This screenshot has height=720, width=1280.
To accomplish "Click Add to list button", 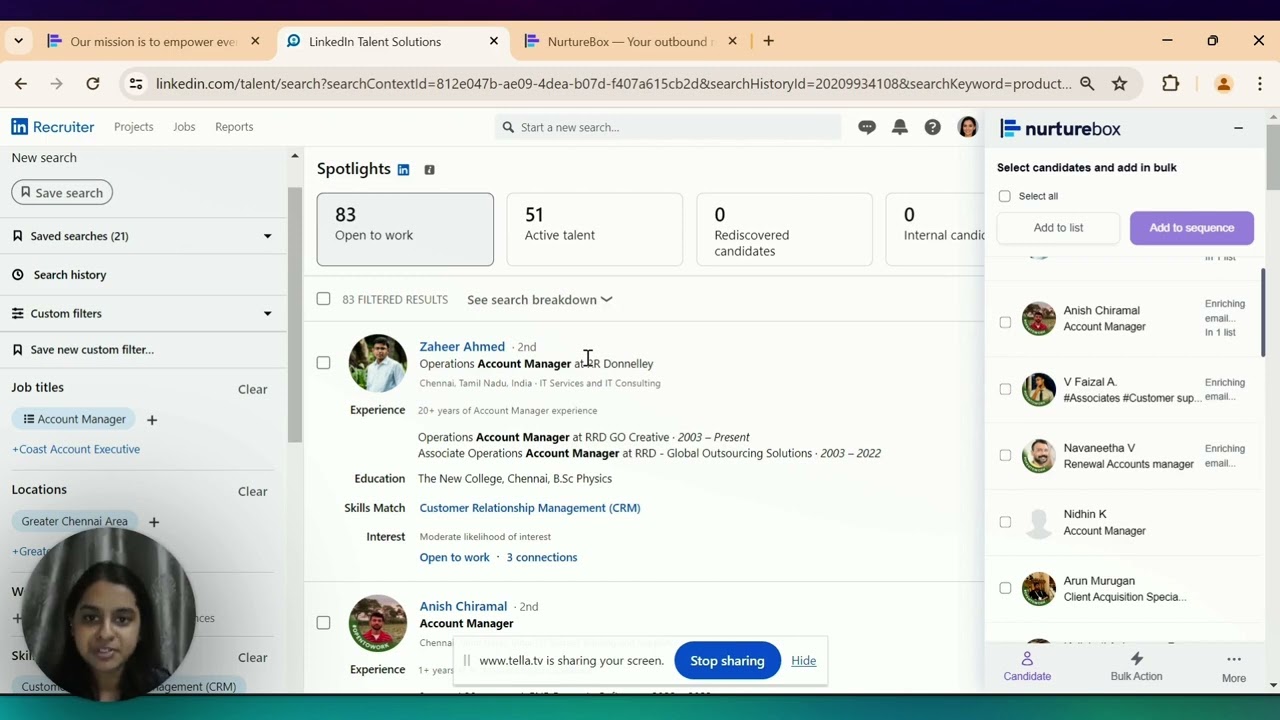I will 1058,228.
